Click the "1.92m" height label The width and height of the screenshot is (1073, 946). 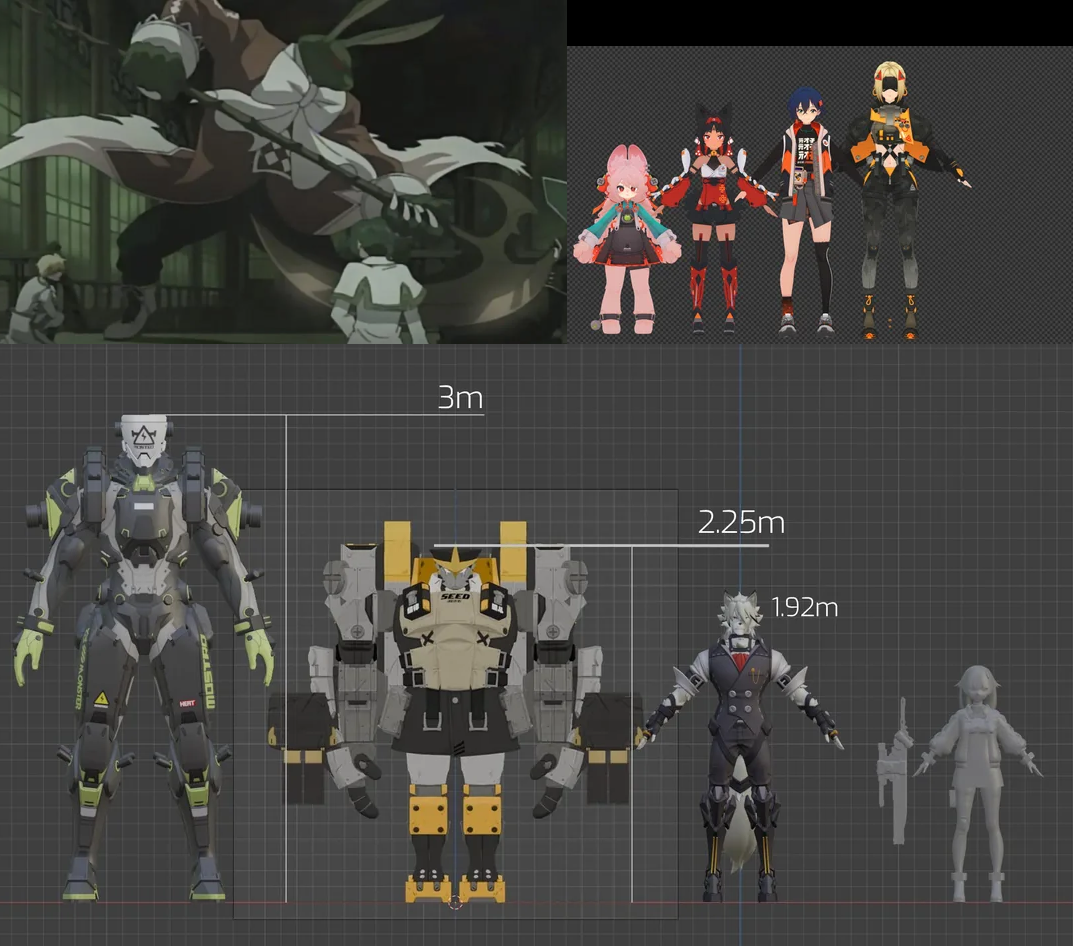pyautogui.click(x=804, y=607)
